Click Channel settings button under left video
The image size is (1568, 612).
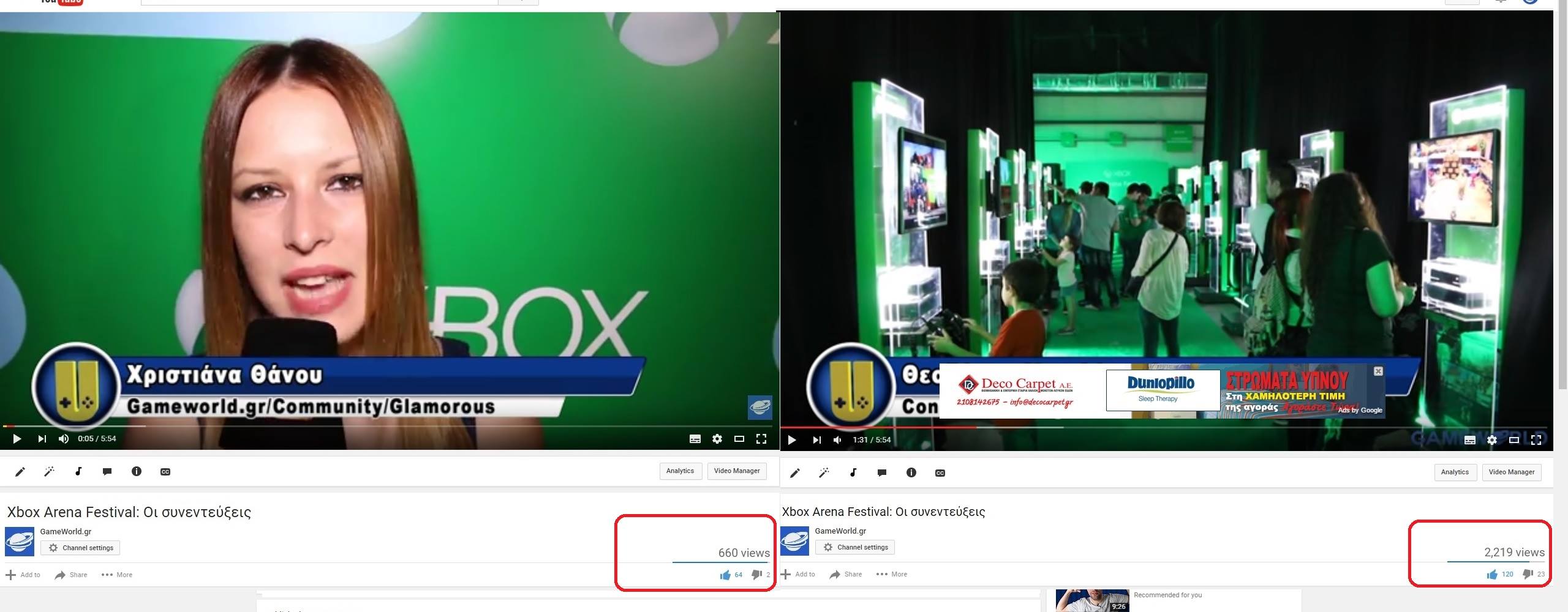pos(81,548)
